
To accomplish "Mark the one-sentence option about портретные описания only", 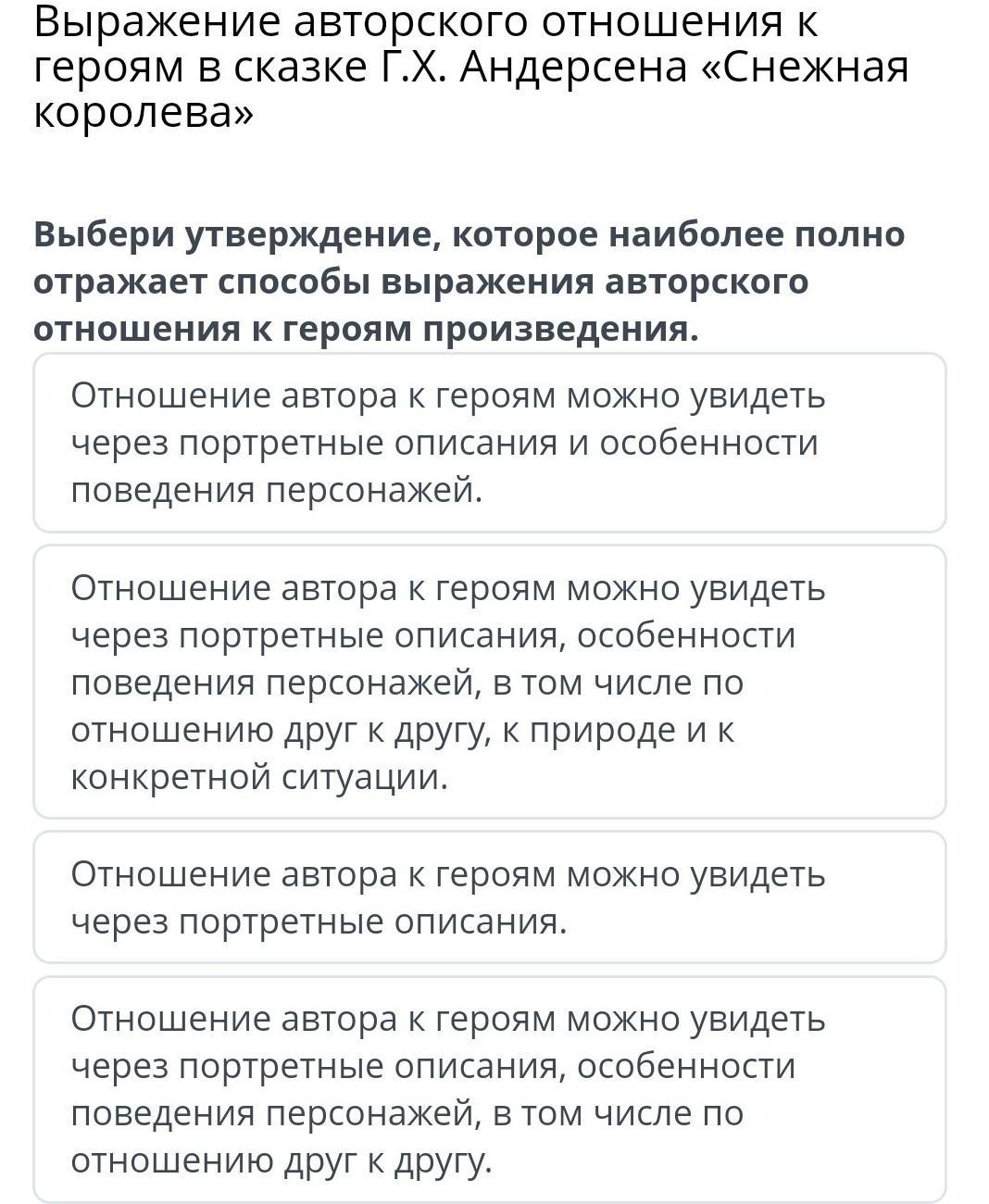I will 490,897.
